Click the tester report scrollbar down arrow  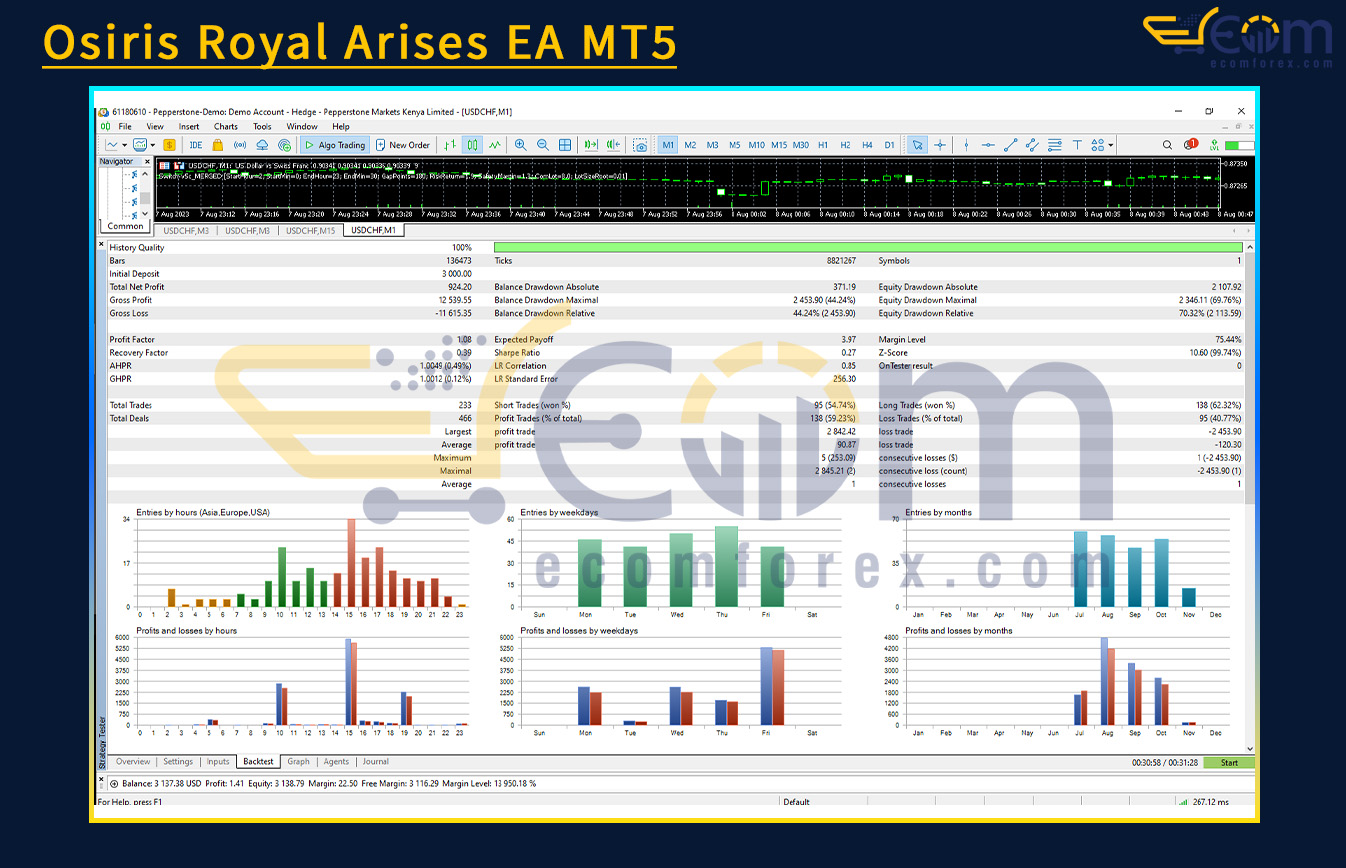[1250, 748]
